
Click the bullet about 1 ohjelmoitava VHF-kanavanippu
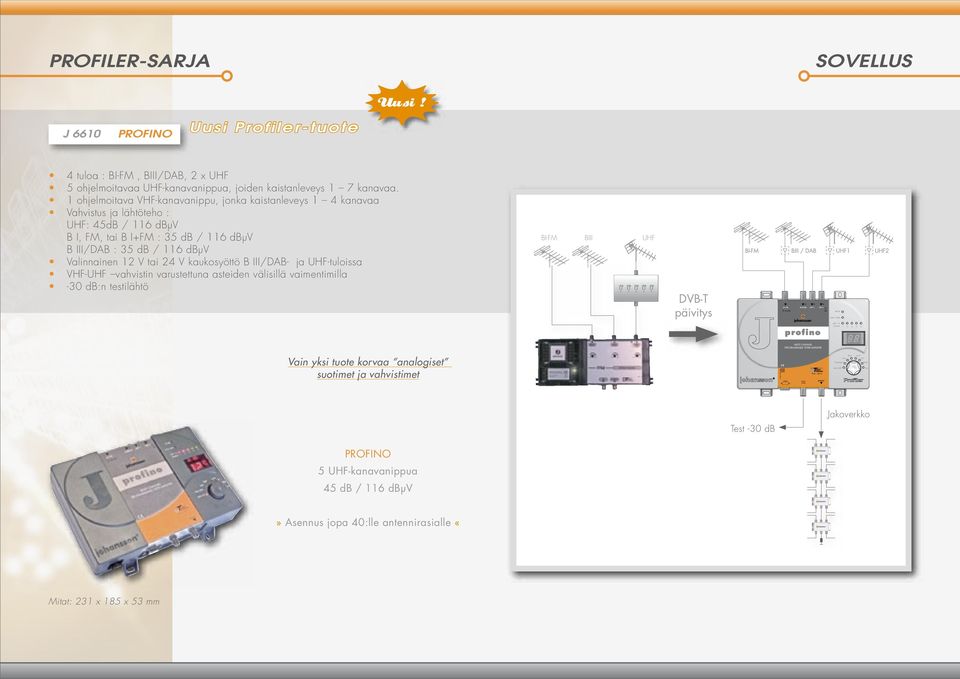pos(223,200)
